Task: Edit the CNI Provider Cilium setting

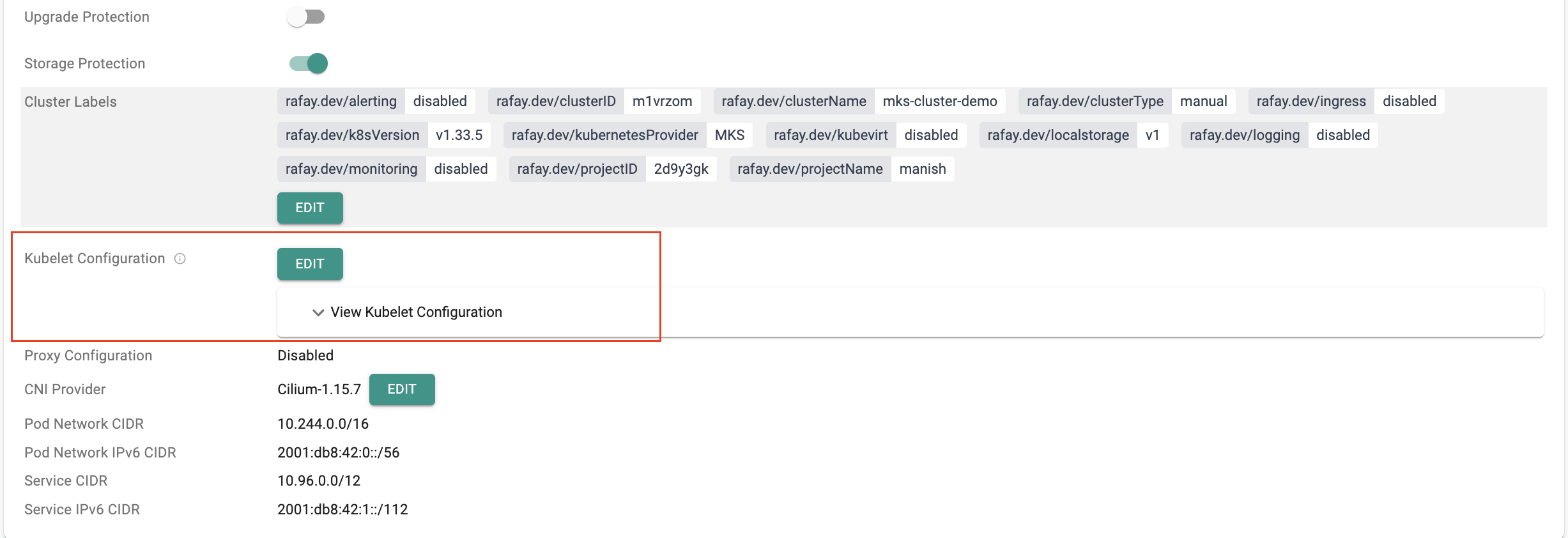Action: [402, 389]
